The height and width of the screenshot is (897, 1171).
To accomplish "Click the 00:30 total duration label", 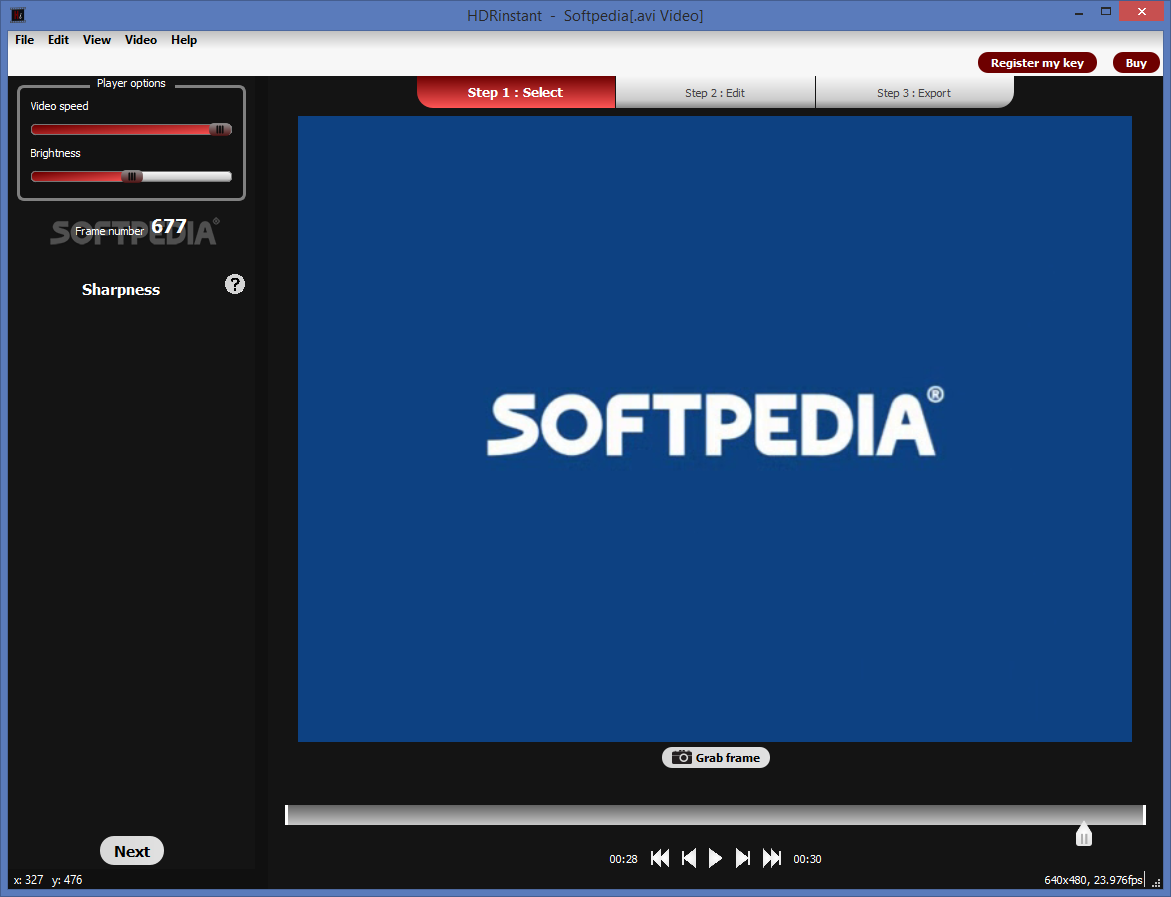I will pyautogui.click(x=807, y=859).
